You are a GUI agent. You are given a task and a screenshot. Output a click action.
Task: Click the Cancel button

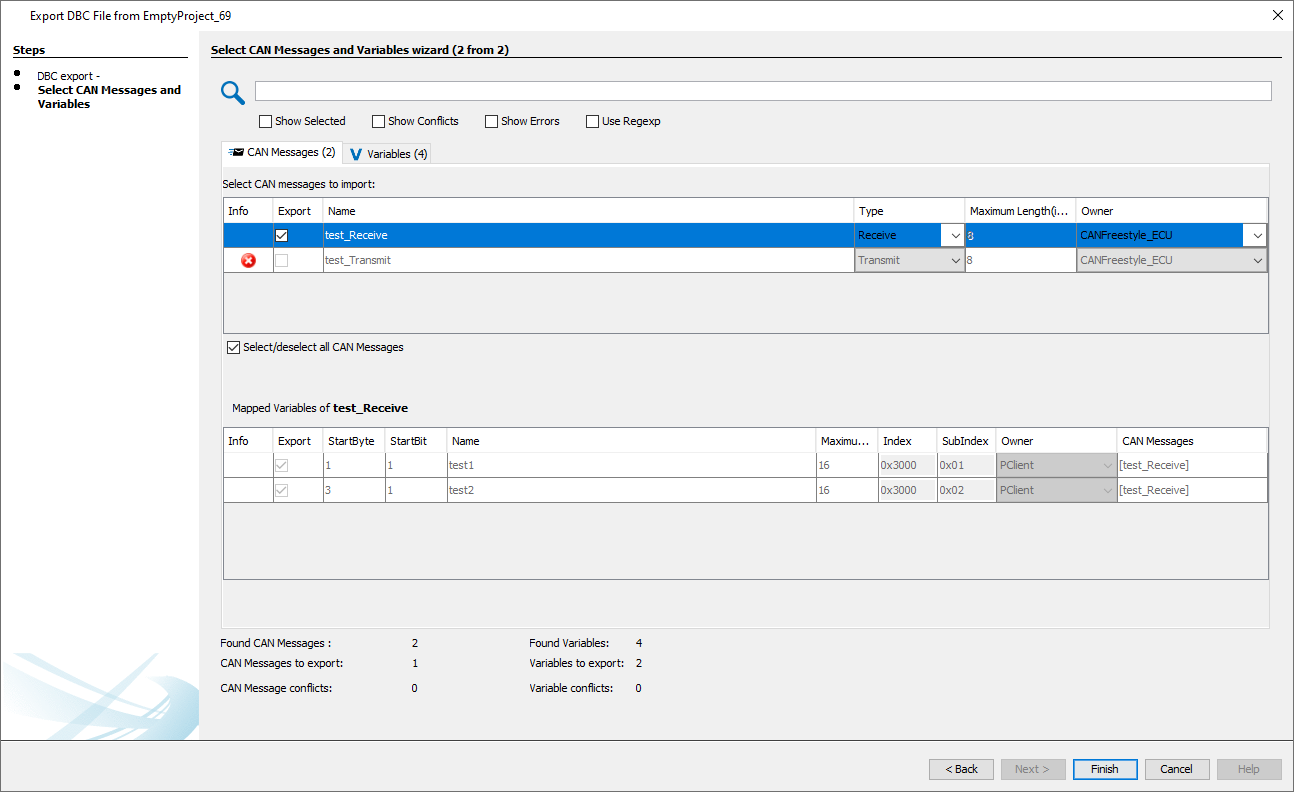pyautogui.click(x=1177, y=769)
